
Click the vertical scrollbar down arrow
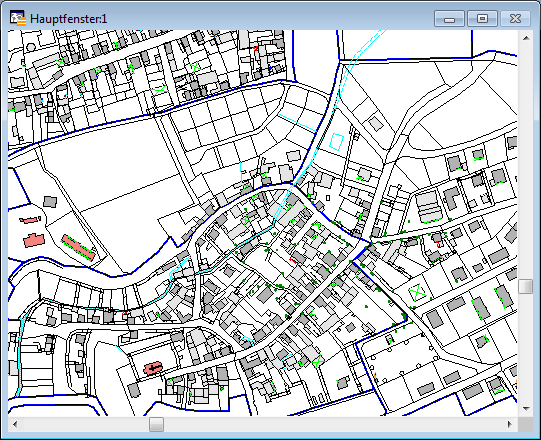(526, 409)
